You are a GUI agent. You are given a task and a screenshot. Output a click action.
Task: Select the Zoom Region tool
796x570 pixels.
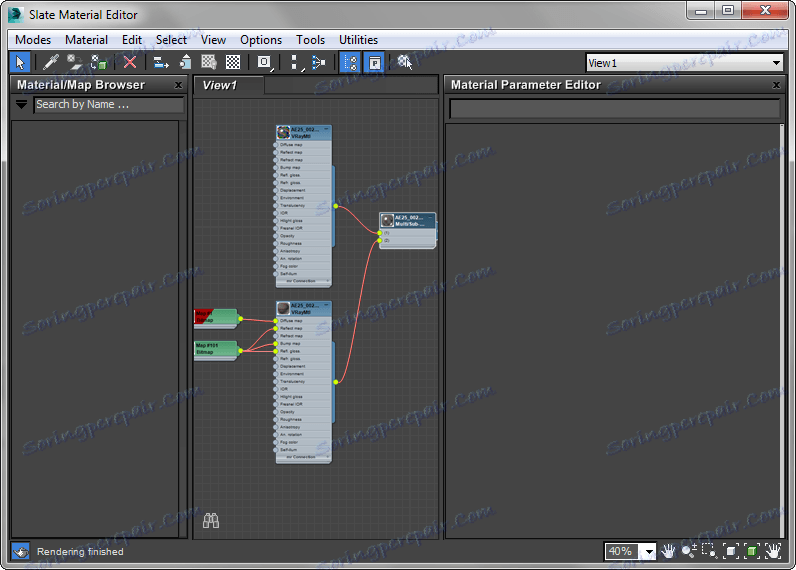click(x=709, y=551)
